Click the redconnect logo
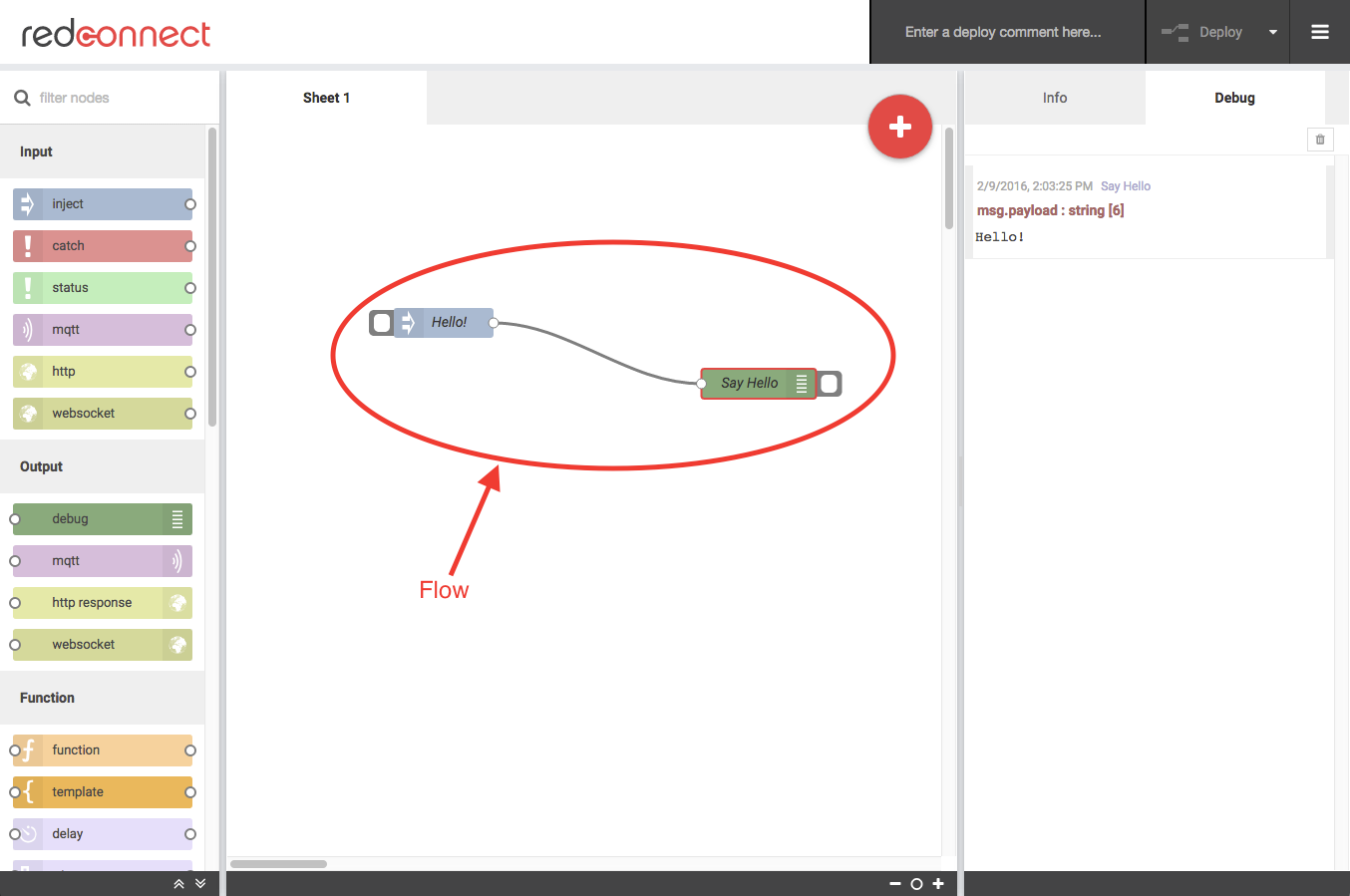1350x896 pixels. point(116,34)
